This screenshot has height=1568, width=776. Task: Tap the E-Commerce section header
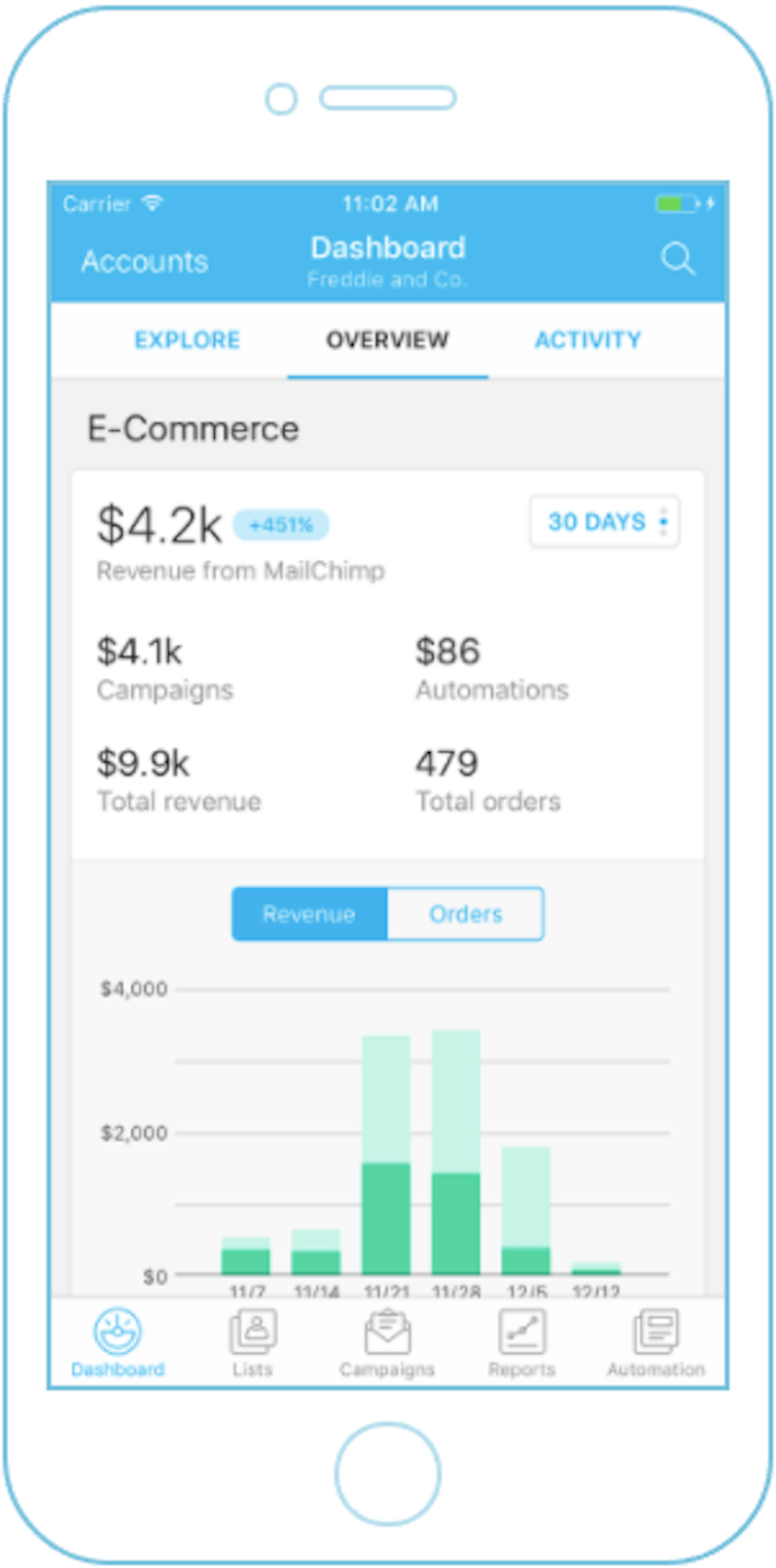click(194, 428)
